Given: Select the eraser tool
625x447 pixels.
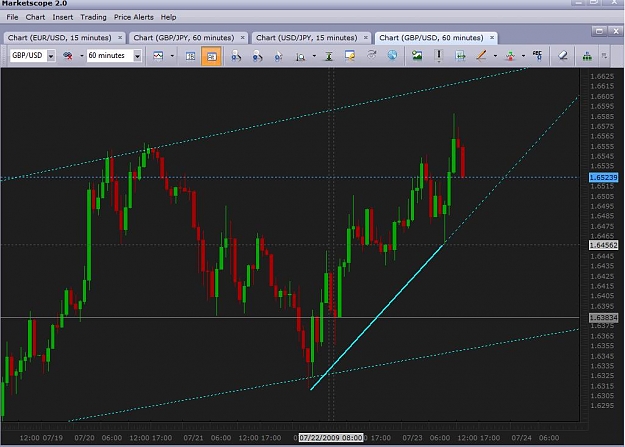Looking at the screenshot, I should pos(562,56).
